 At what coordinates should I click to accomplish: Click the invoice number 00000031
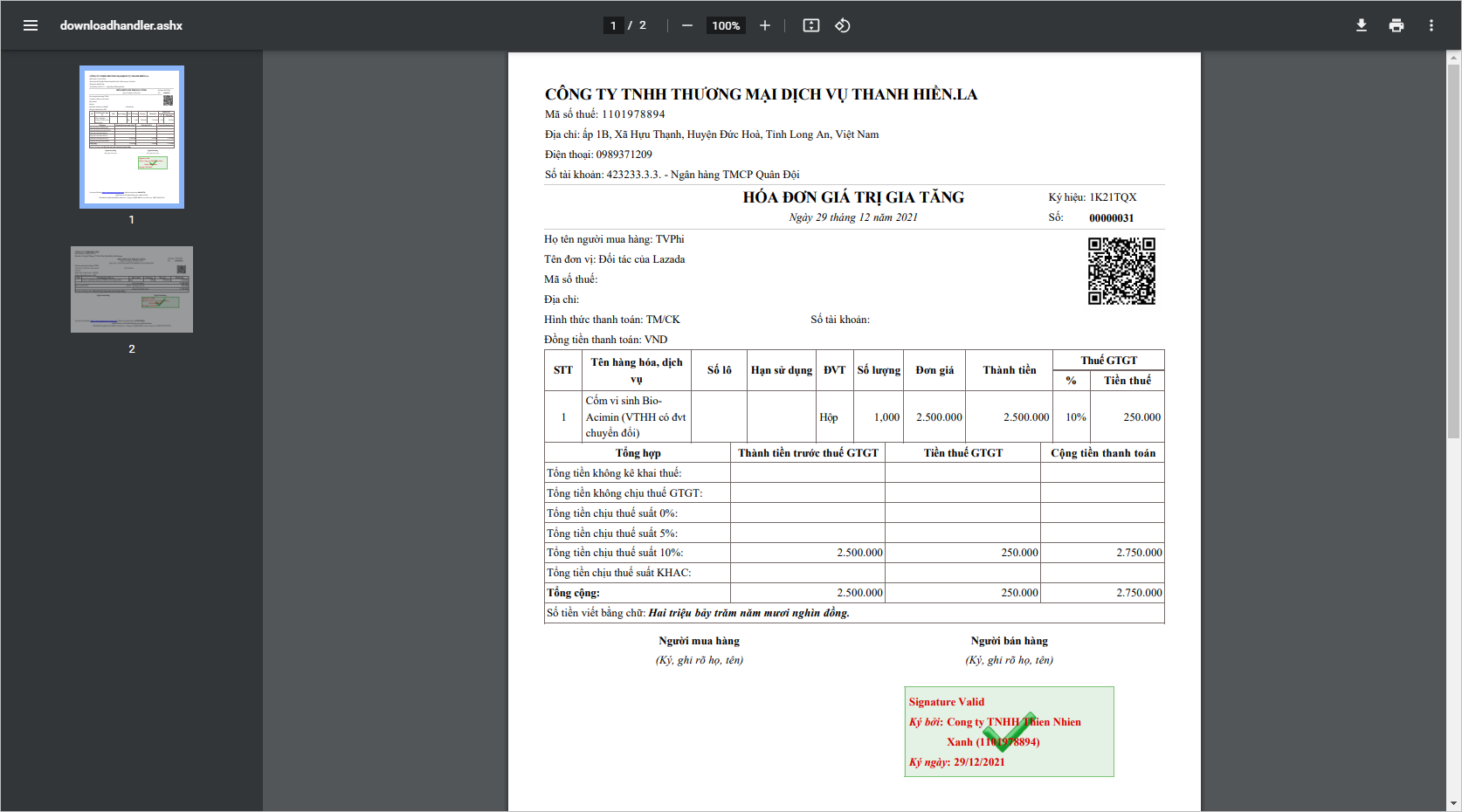tap(1112, 218)
